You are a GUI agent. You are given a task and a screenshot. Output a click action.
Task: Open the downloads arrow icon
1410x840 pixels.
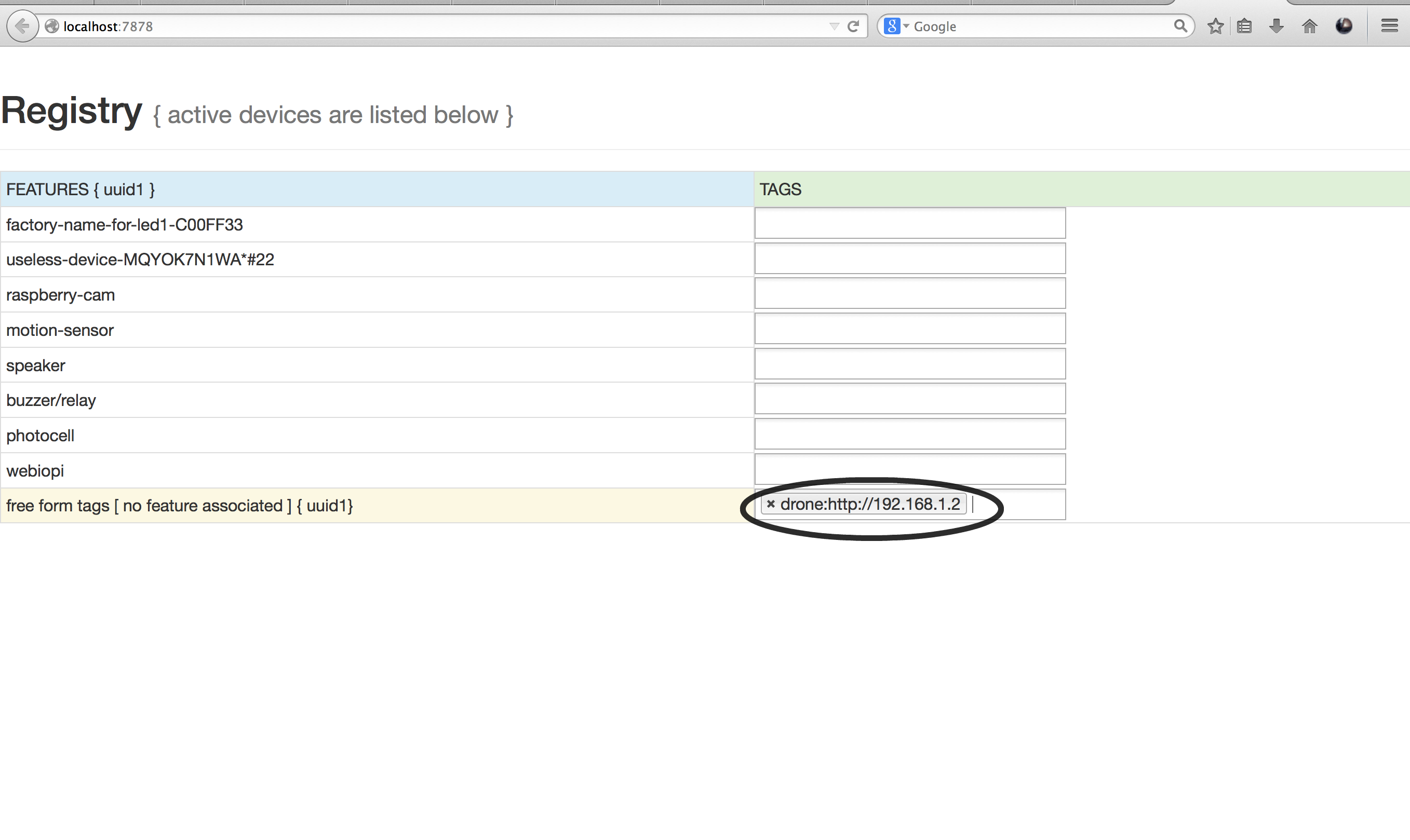pyautogui.click(x=1277, y=26)
